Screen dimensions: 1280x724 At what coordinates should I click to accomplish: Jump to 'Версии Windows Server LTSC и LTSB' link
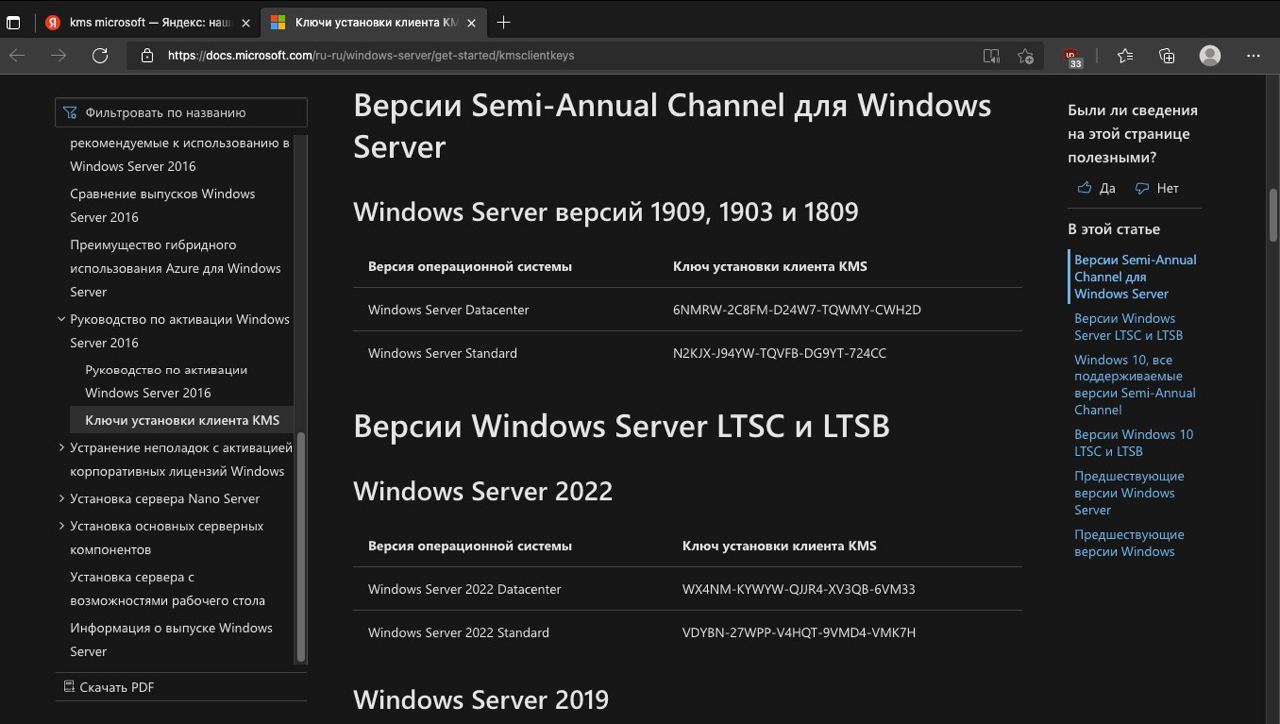pyautogui.click(x=1128, y=327)
